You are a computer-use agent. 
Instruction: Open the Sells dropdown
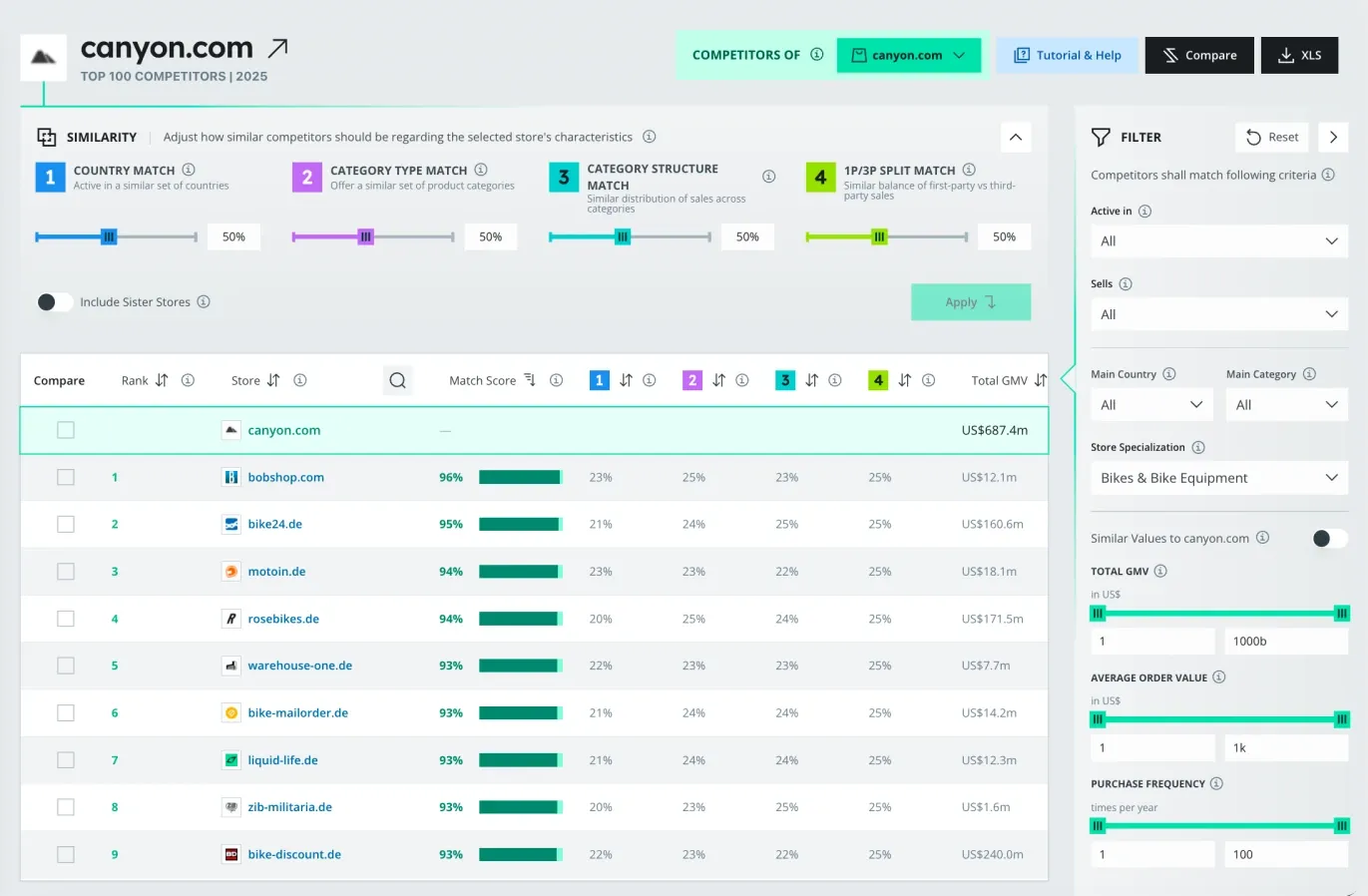[1219, 314]
